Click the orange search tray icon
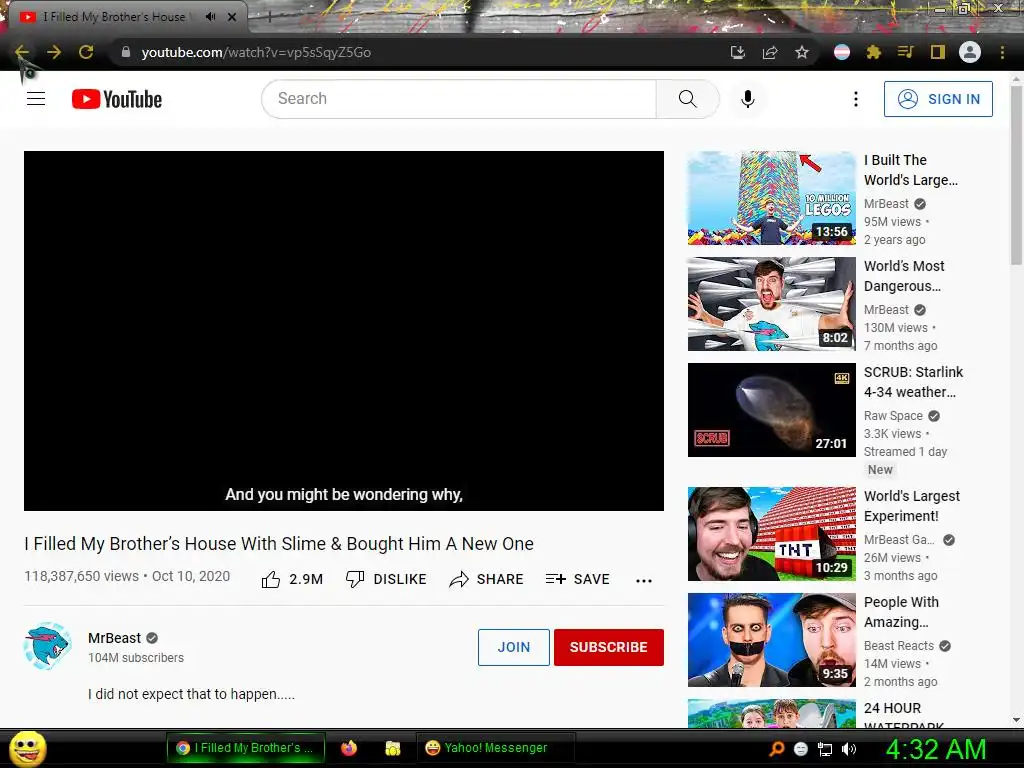Image resolution: width=1024 pixels, height=768 pixels. click(777, 749)
